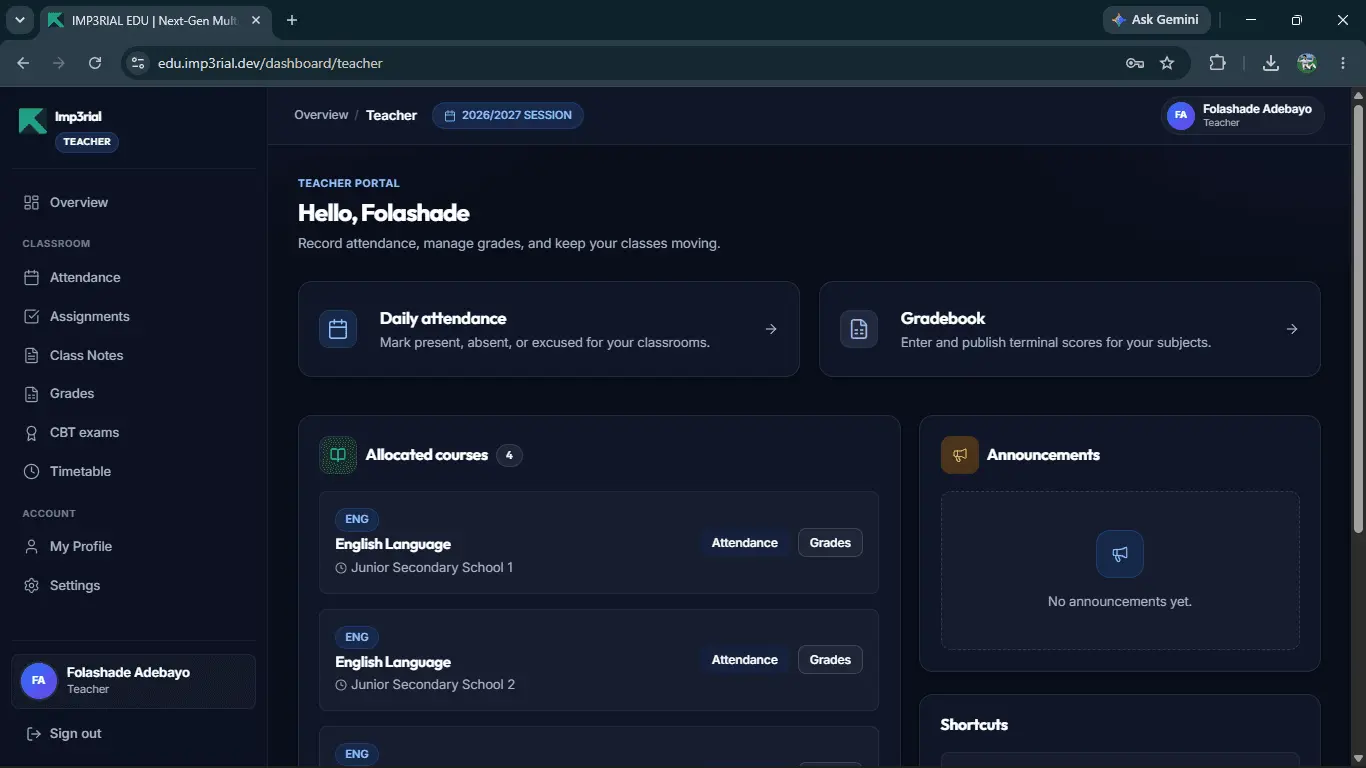Open Attendance for Junior Secondary School 2
Screen dimensions: 1366x768
[745, 660]
